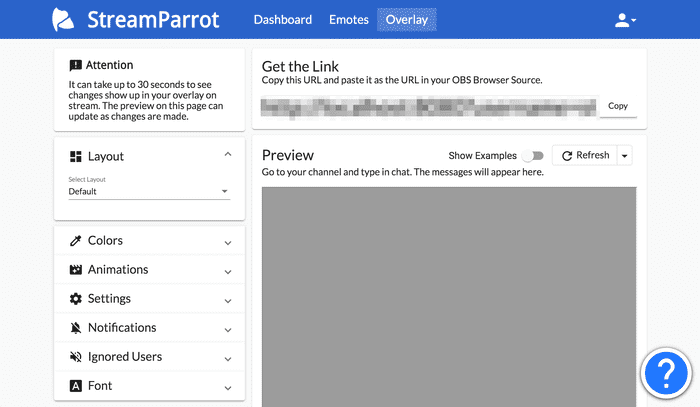Expand the Font section chevron
The width and height of the screenshot is (700, 407).
228,388
